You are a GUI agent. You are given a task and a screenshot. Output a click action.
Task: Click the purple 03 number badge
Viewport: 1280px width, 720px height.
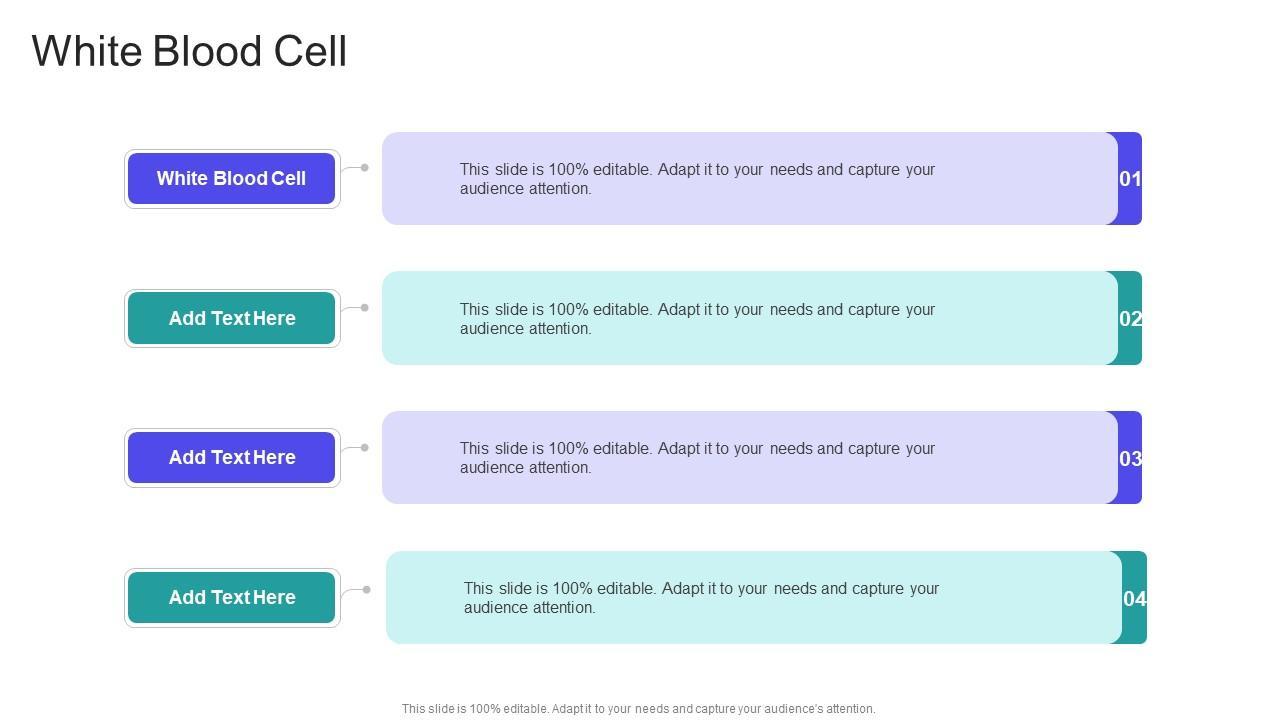(x=1130, y=459)
